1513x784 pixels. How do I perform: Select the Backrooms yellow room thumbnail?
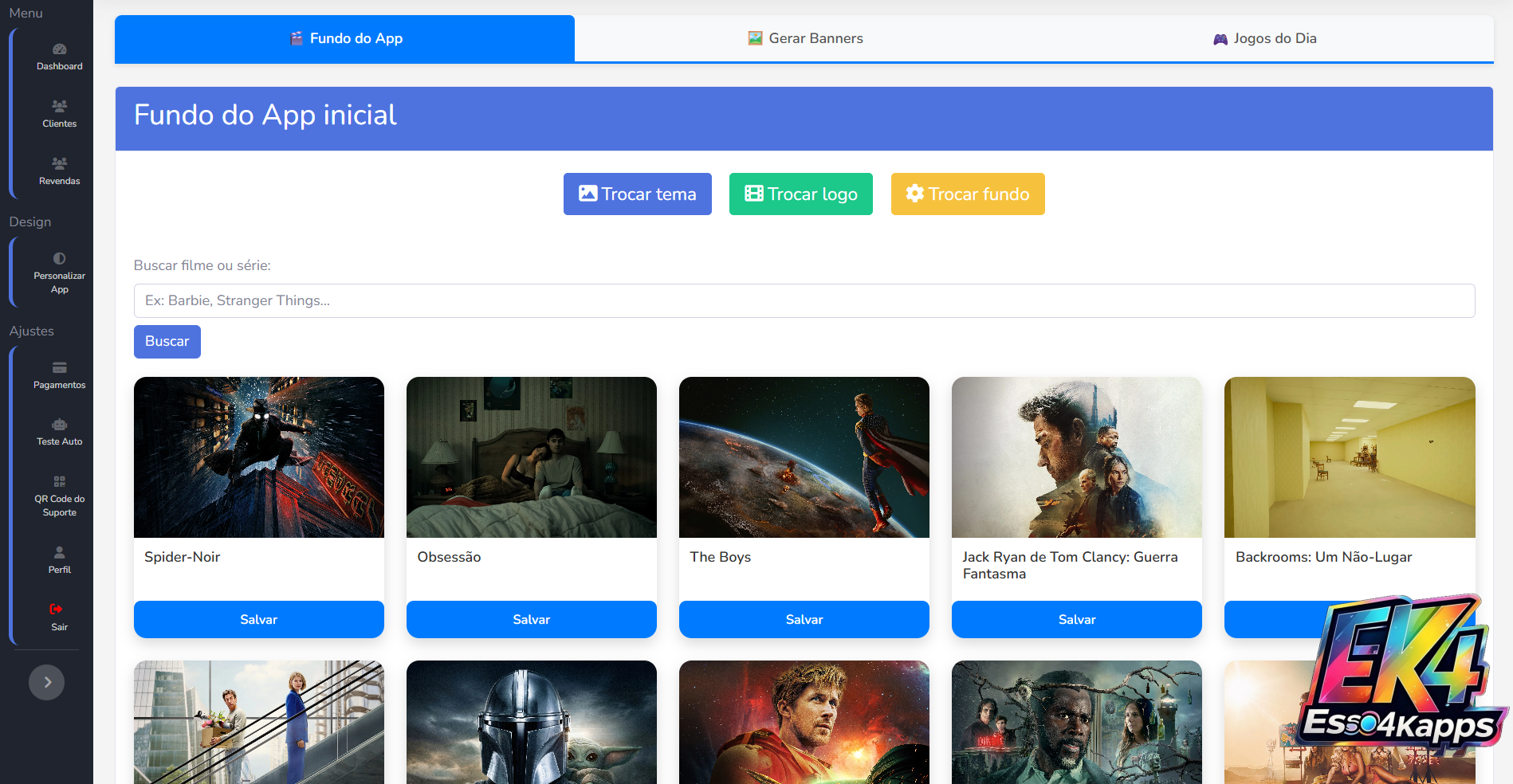(x=1350, y=457)
